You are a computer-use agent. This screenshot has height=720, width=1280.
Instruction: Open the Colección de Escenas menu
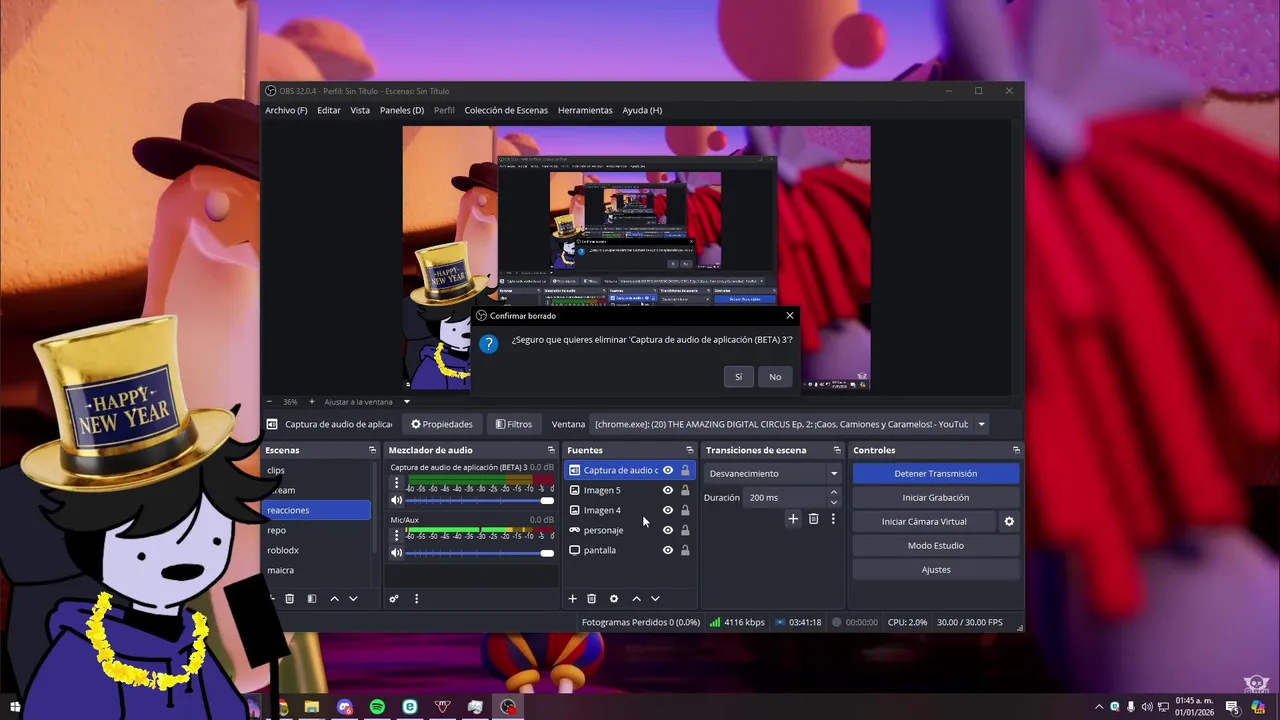pos(506,110)
